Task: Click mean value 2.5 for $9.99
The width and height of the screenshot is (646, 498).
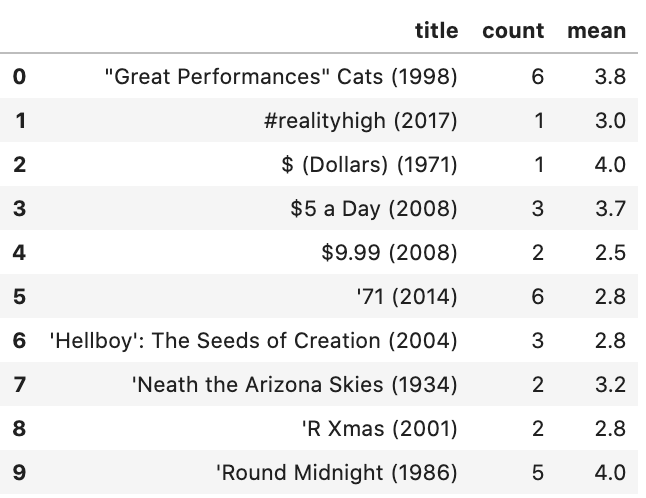Action: click(x=610, y=253)
